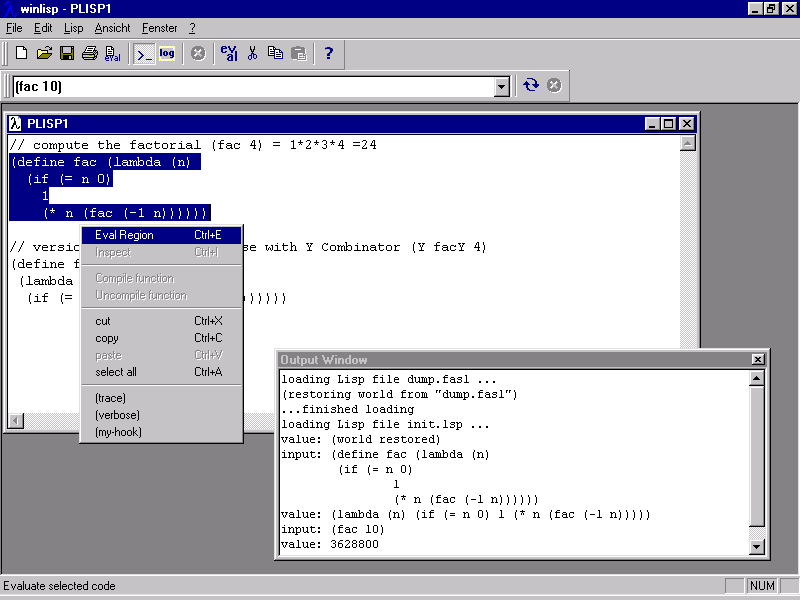
Task: Select cut in the context menu
Action: click(161, 321)
